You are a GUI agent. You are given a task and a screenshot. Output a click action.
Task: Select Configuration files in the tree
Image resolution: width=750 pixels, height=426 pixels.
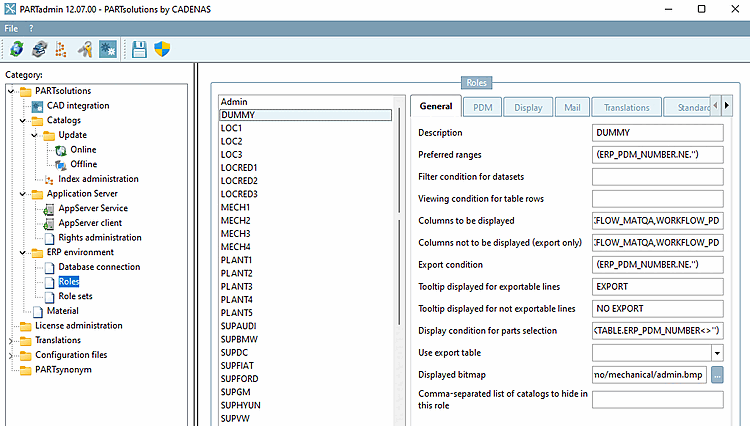pyautogui.click(x=71, y=355)
